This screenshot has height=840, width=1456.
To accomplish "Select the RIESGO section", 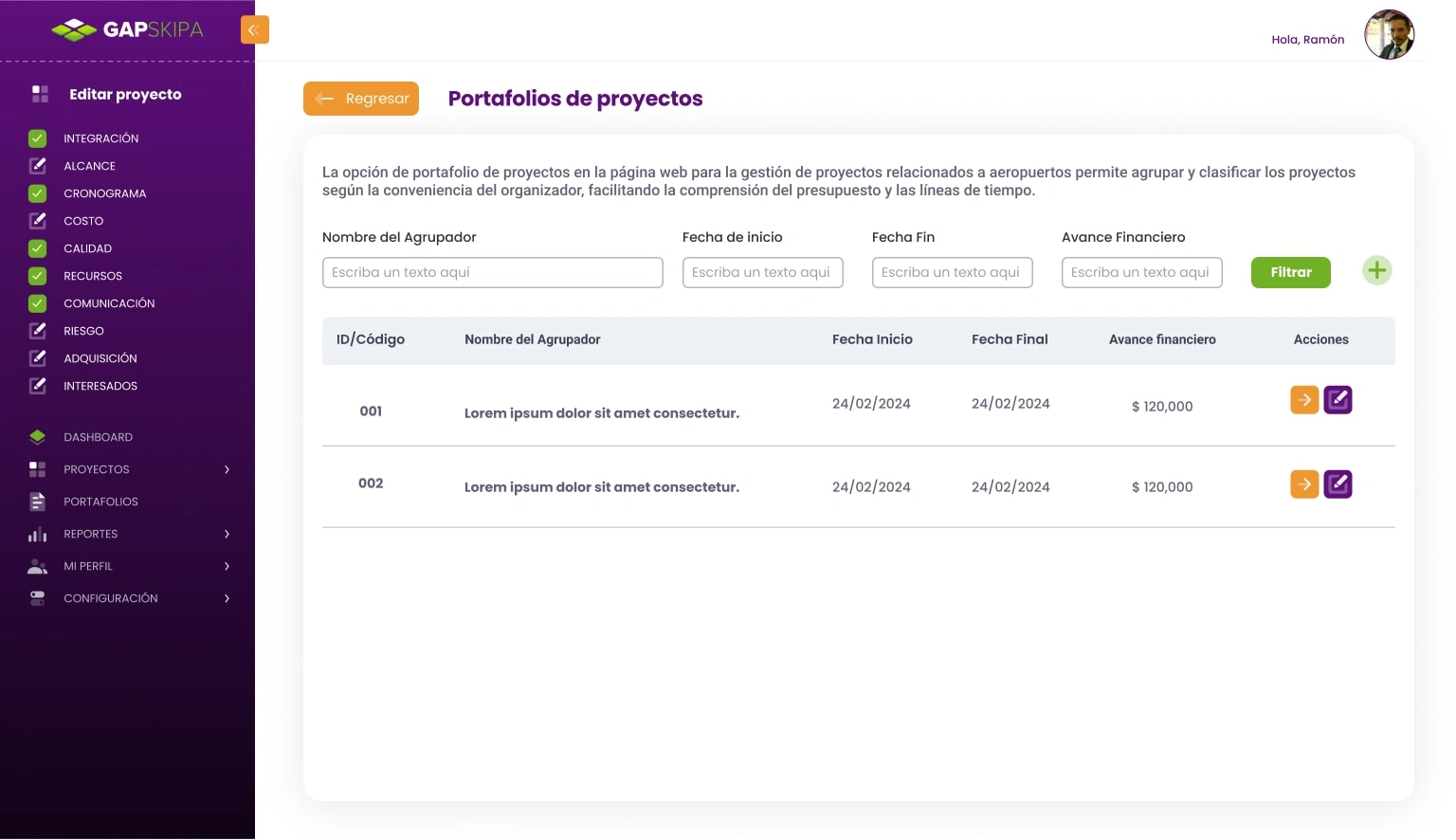I will click(83, 331).
